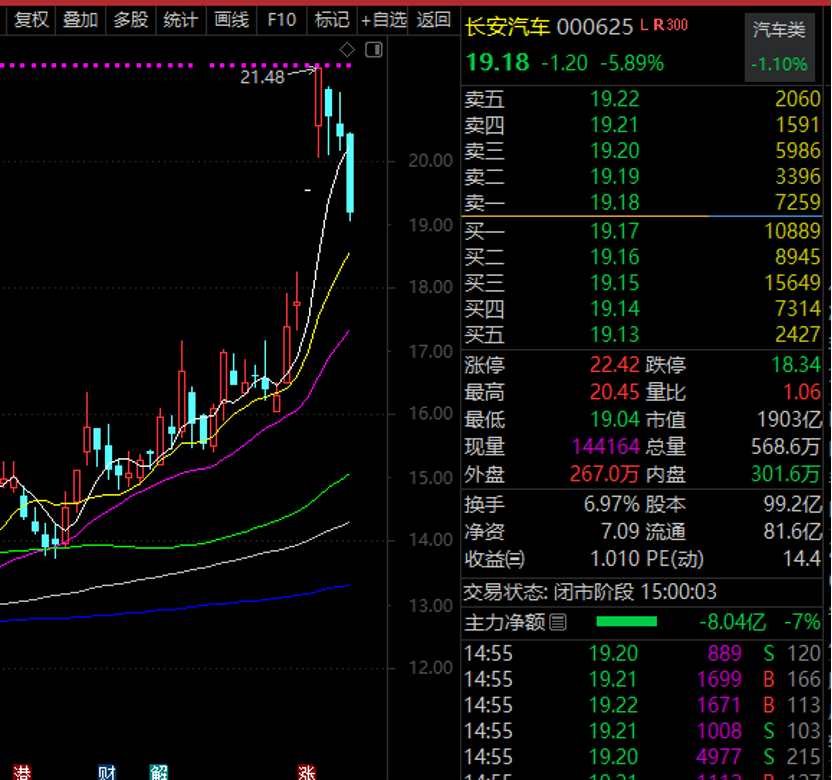Image resolution: width=832 pixels, height=780 pixels.
Task: Select the trade row with volume 1008
Action: coord(642,731)
